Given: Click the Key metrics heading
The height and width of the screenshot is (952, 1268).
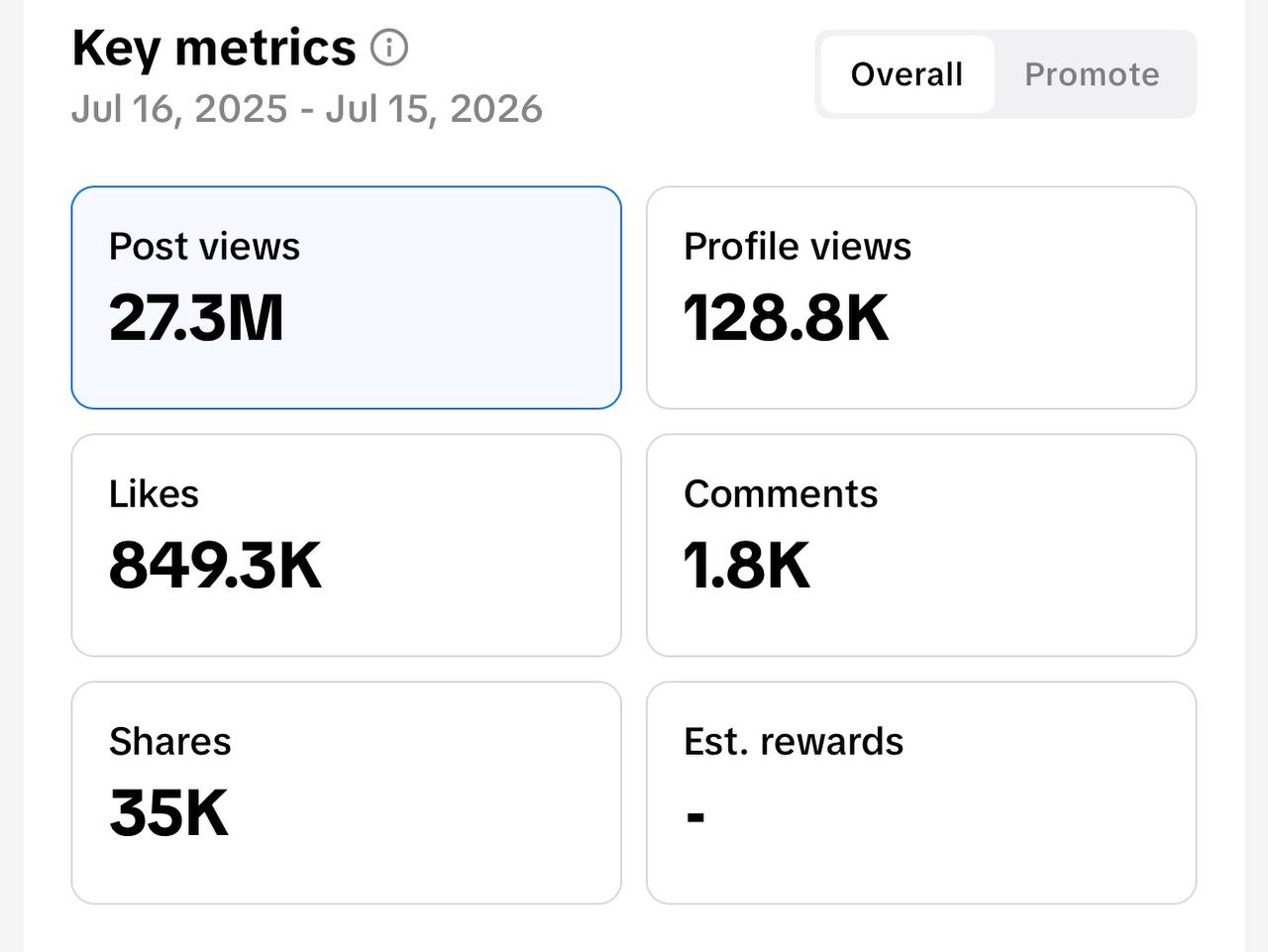Looking at the screenshot, I should point(214,49).
